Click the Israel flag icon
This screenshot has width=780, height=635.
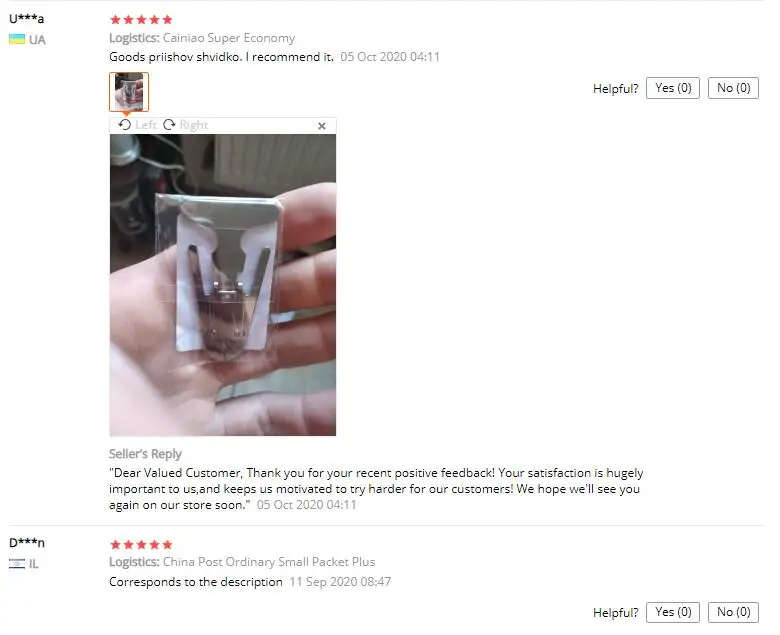click(17, 563)
